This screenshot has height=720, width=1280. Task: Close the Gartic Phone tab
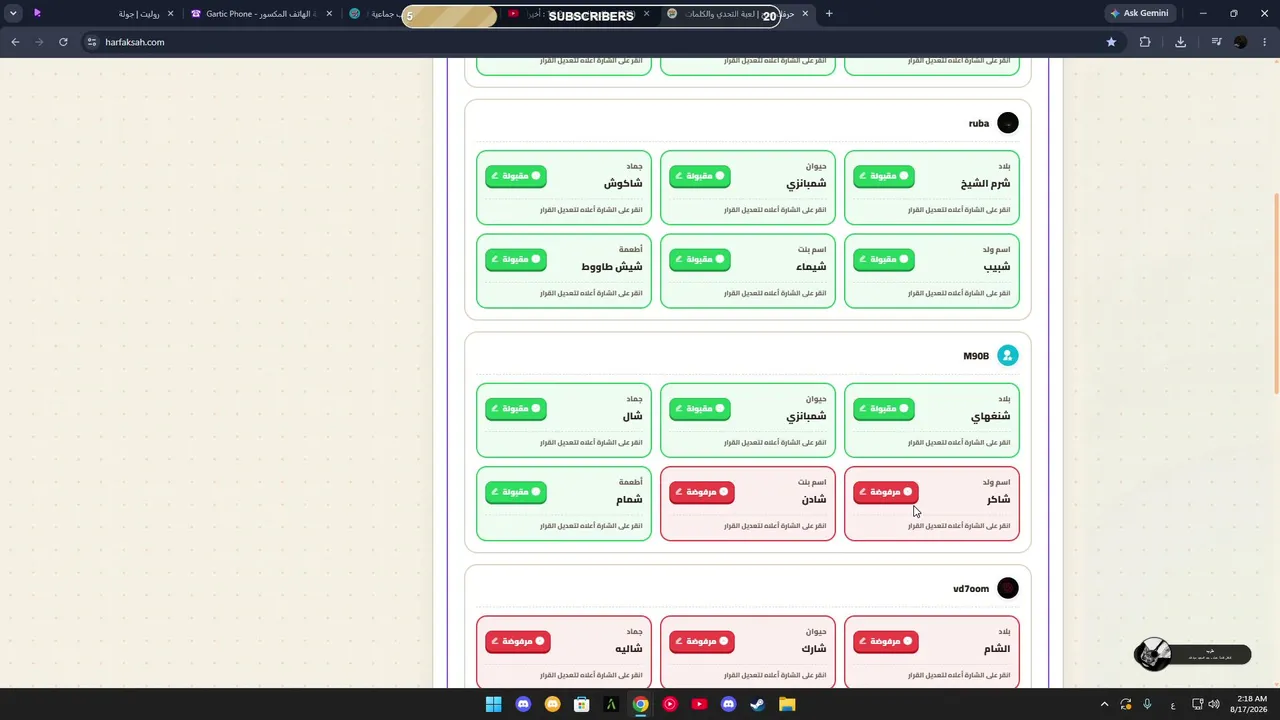[x=329, y=14]
